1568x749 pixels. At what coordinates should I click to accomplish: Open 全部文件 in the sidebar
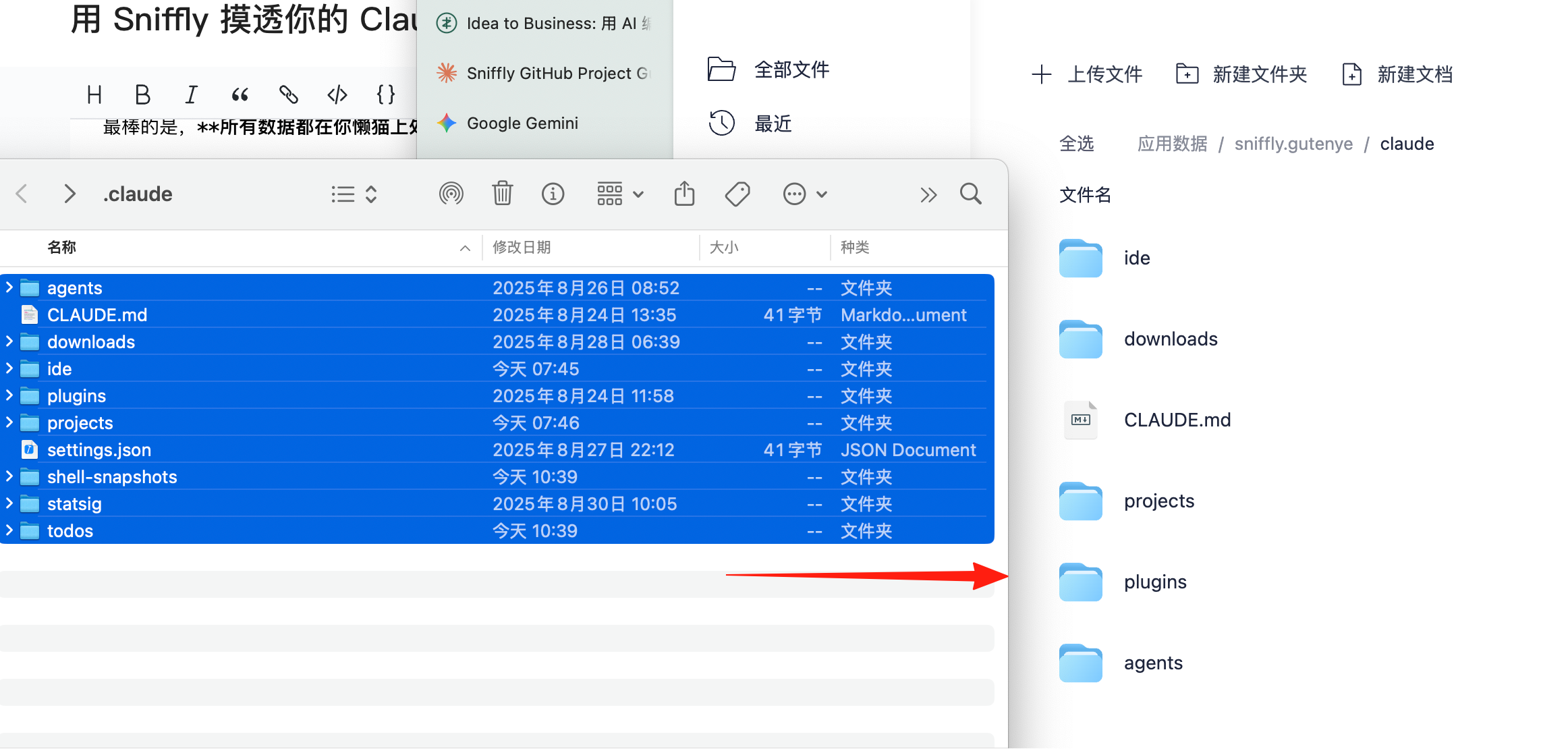click(x=768, y=70)
